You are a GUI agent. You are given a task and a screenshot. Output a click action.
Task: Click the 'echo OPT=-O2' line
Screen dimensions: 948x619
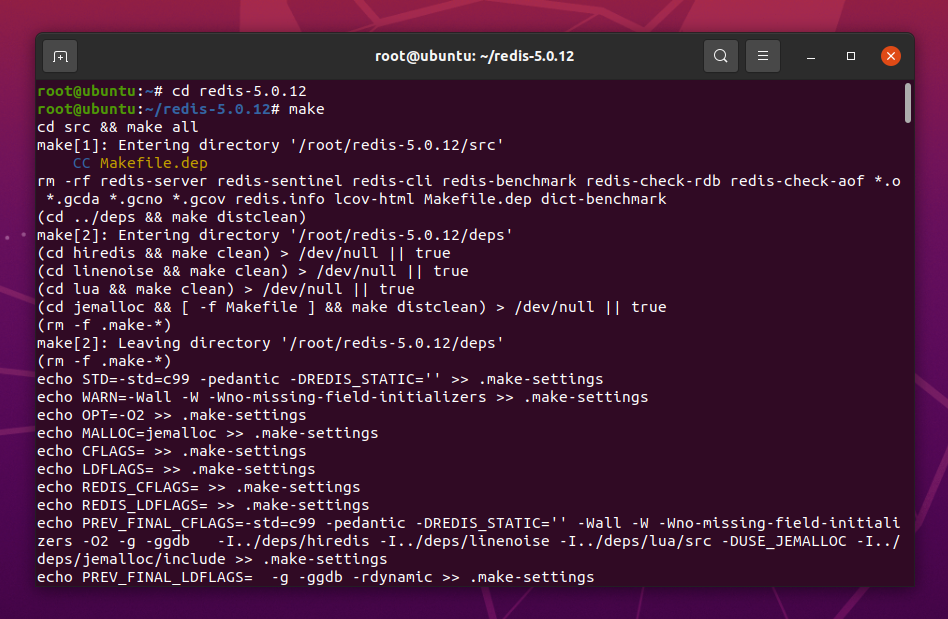172,415
